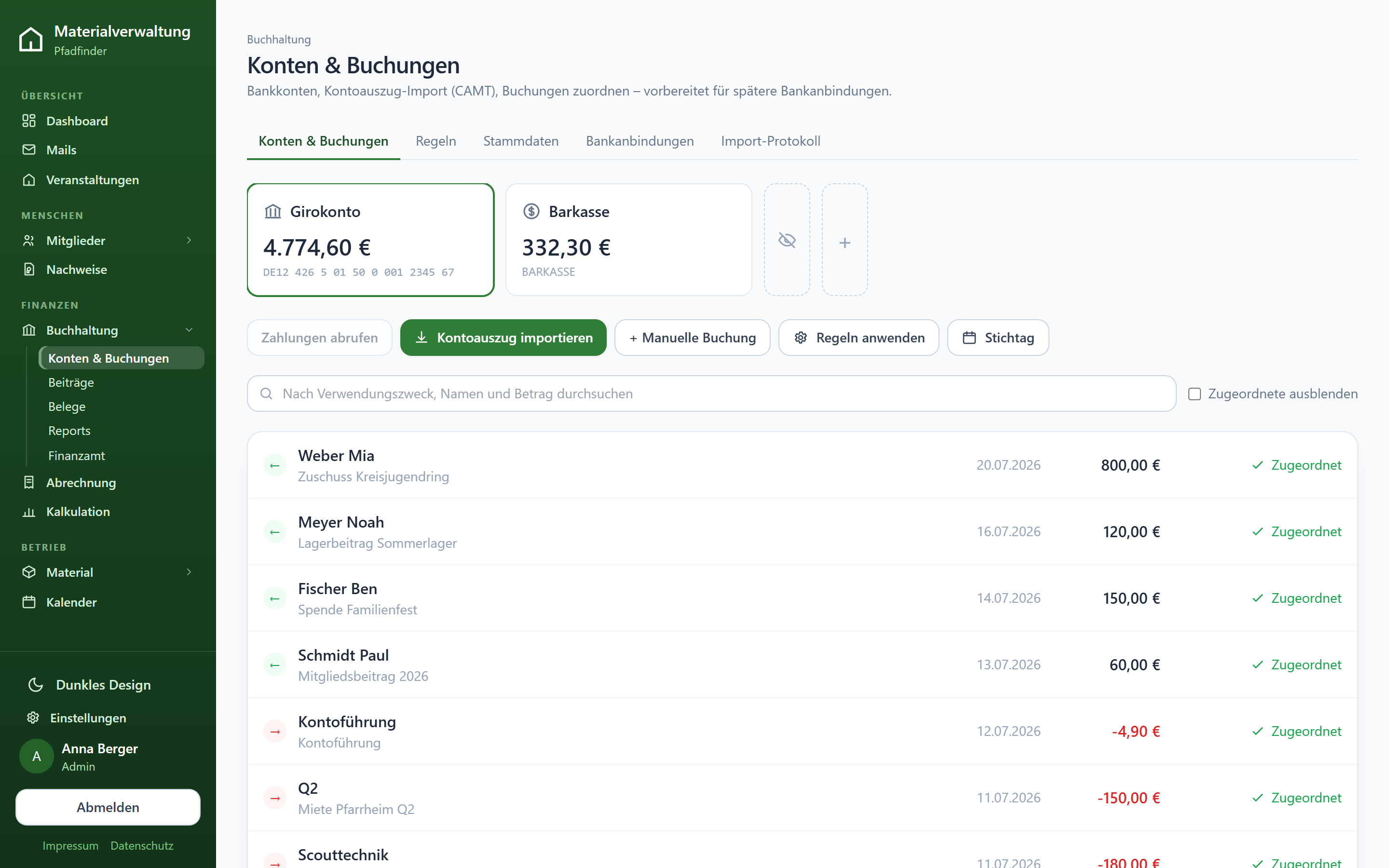
Task: Show hidden accounts with crossed-eye card
Action: 787,240
